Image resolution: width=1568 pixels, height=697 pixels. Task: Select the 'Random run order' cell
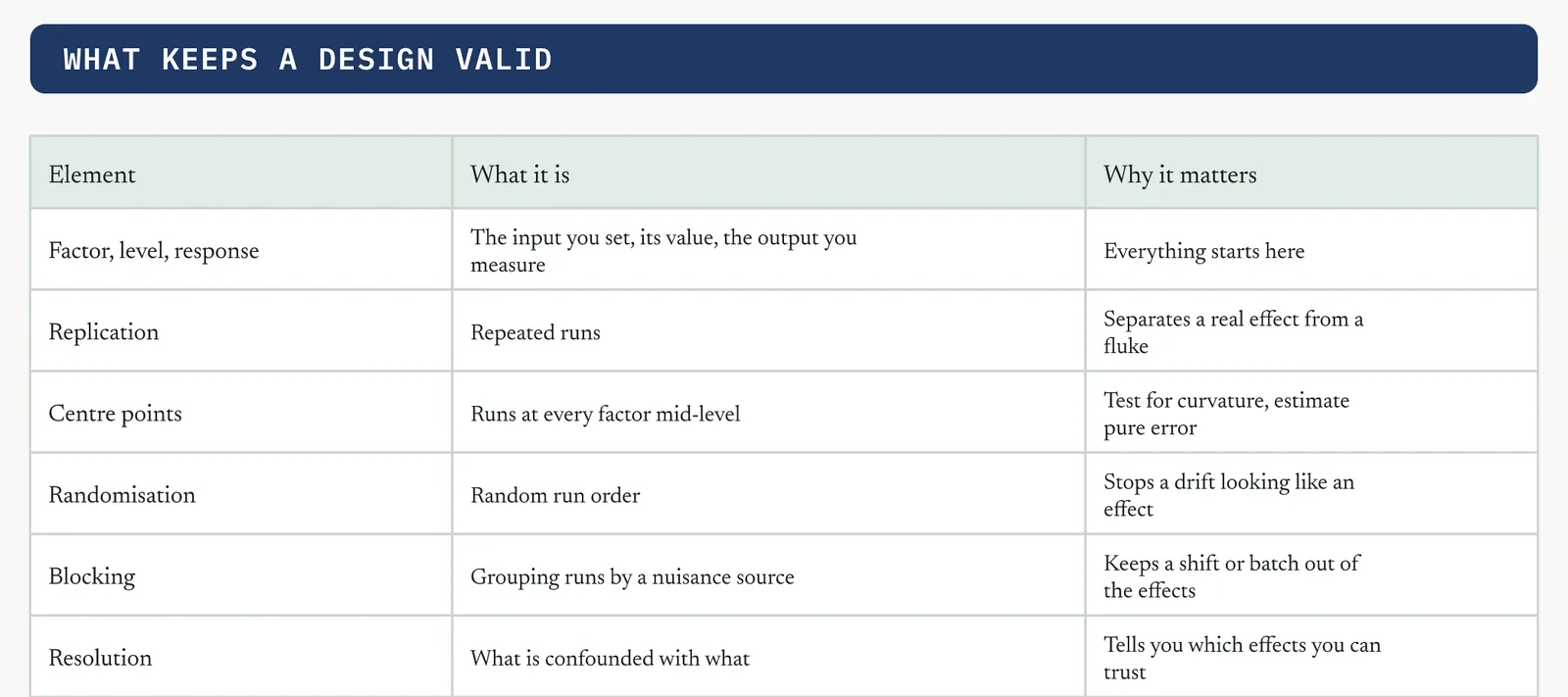click(x=768, y=494)
